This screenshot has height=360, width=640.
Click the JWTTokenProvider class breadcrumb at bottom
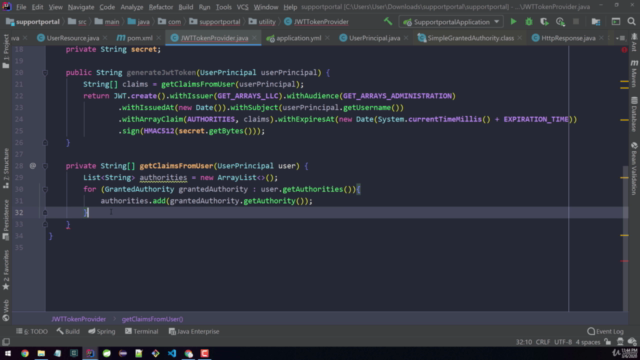click(78, 319)
